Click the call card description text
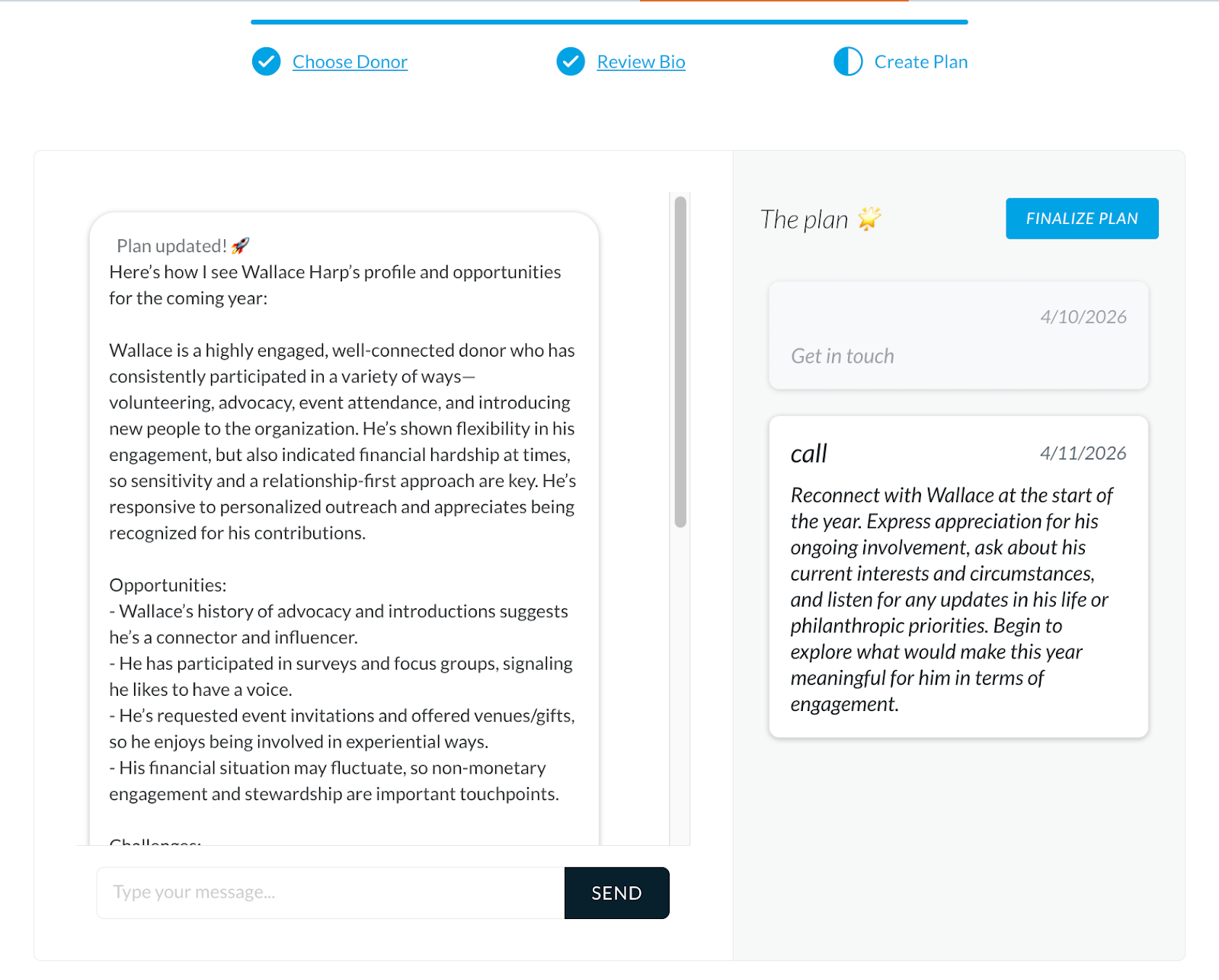Screen dimensions: 1219x980 [951, 600]
